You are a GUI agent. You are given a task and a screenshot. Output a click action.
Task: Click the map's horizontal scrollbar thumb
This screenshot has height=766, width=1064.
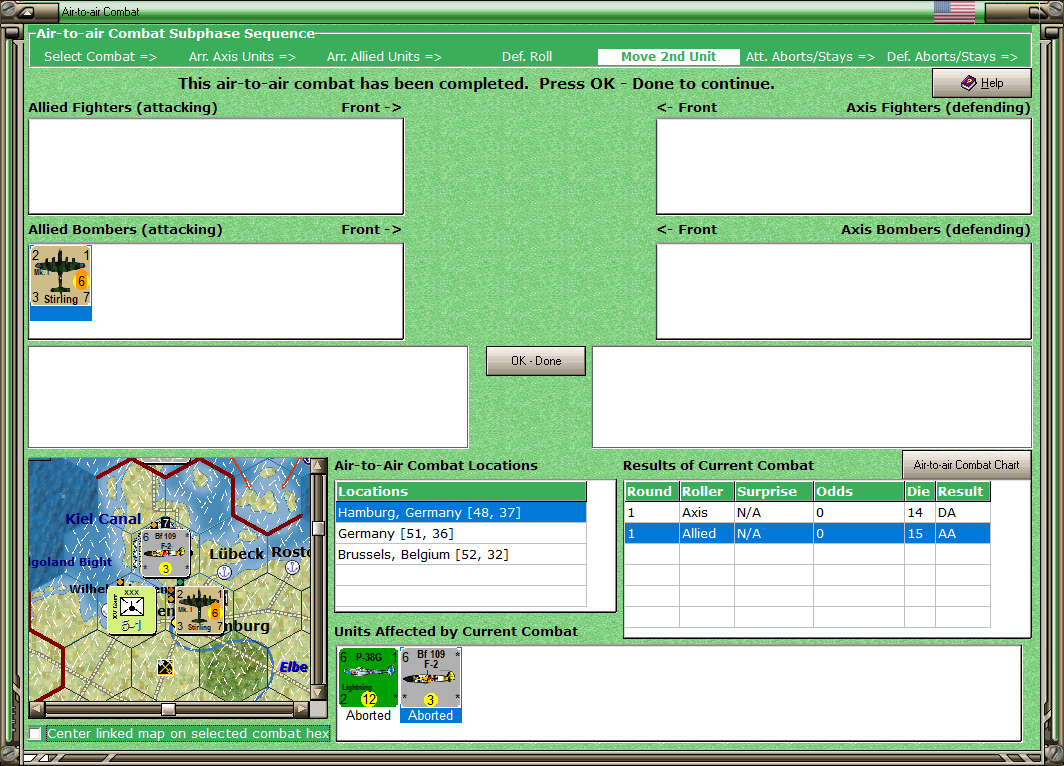pos(168,709)
